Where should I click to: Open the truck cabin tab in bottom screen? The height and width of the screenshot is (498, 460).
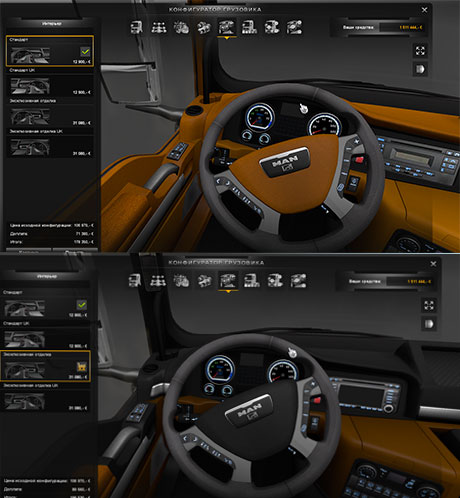click(135, 281)
